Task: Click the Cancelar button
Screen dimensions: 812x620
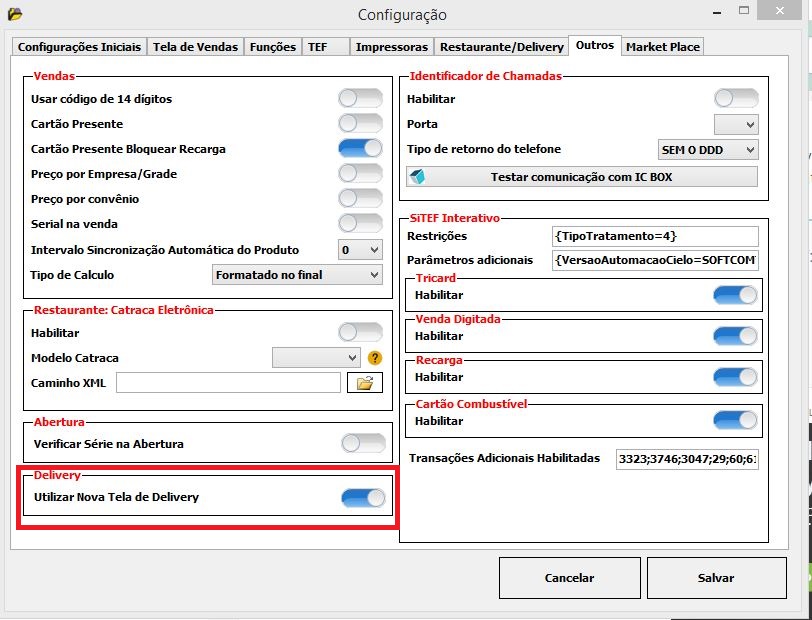Action: [x=569, y=578]
